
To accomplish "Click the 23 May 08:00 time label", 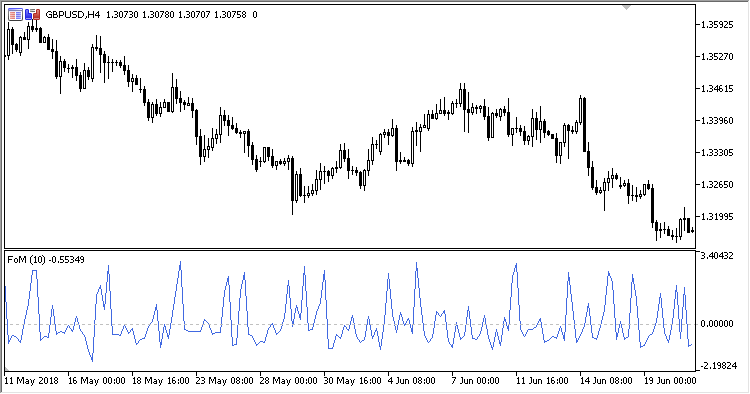I will [x=225, y=381].
